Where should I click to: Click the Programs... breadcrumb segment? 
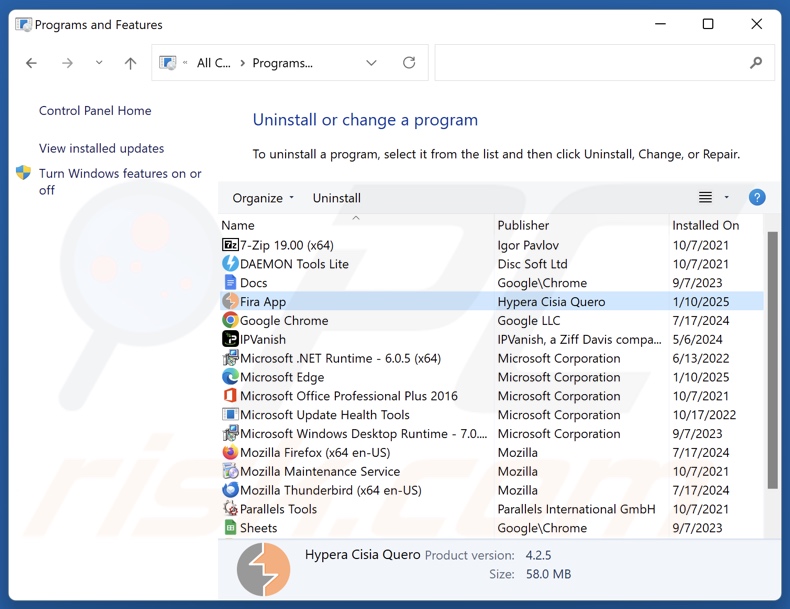click(x=283, y=63)
